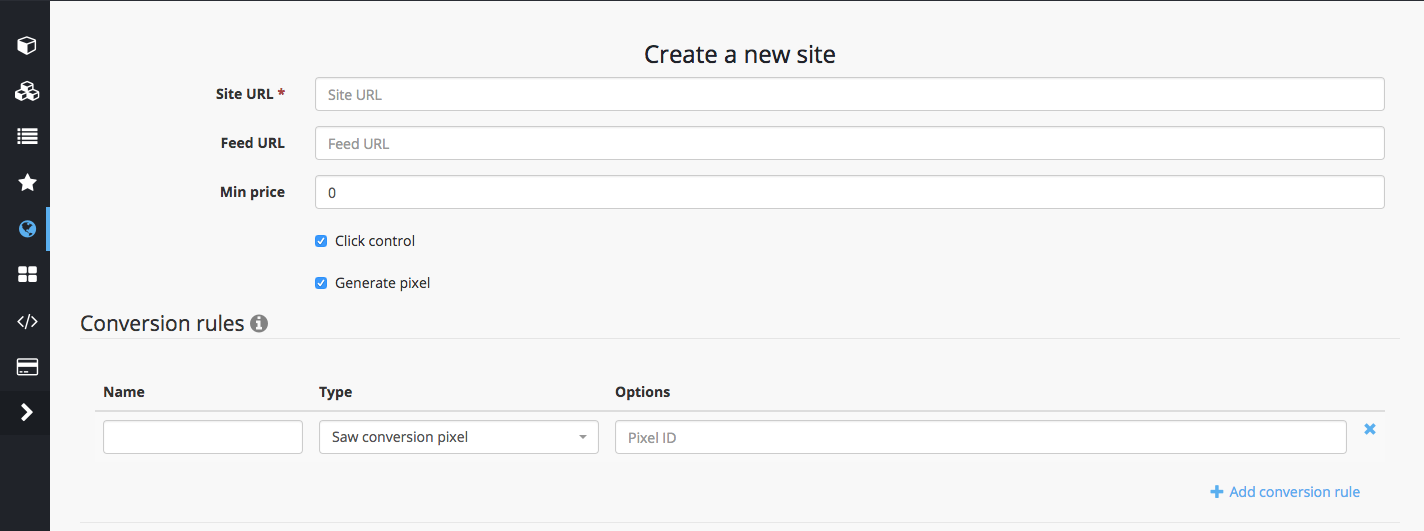The width and height of the screenshot is (1424, 531).
Task: Click into the Feed URL field
Action: click(849, 144)
